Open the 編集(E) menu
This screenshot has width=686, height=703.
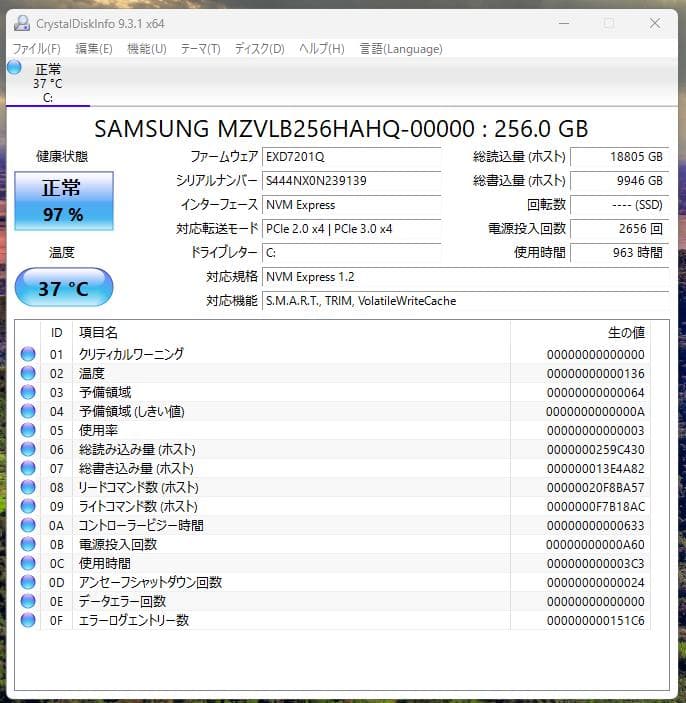94,48
